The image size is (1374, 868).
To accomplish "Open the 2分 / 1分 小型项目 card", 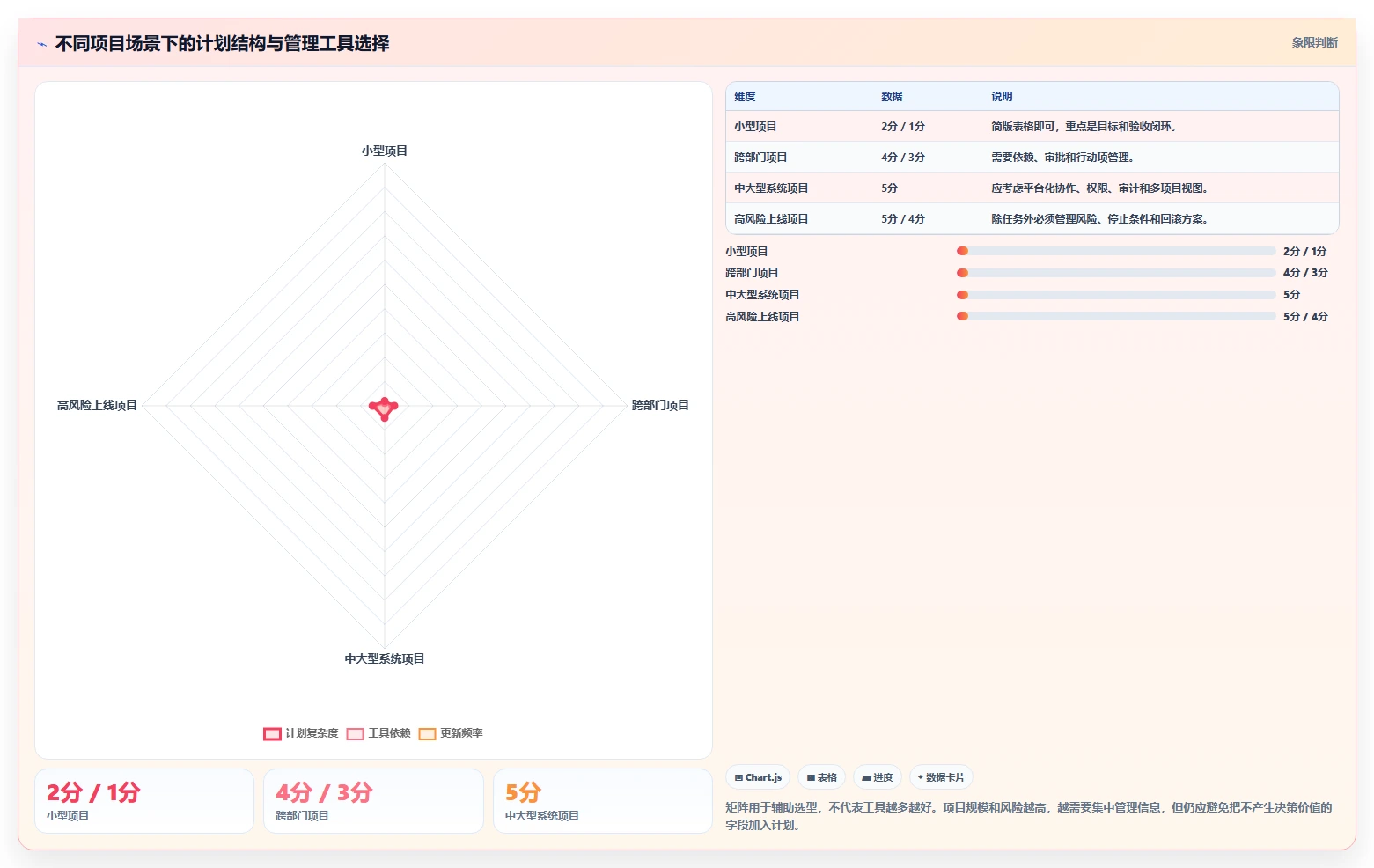I will click(x=144, y=801).
